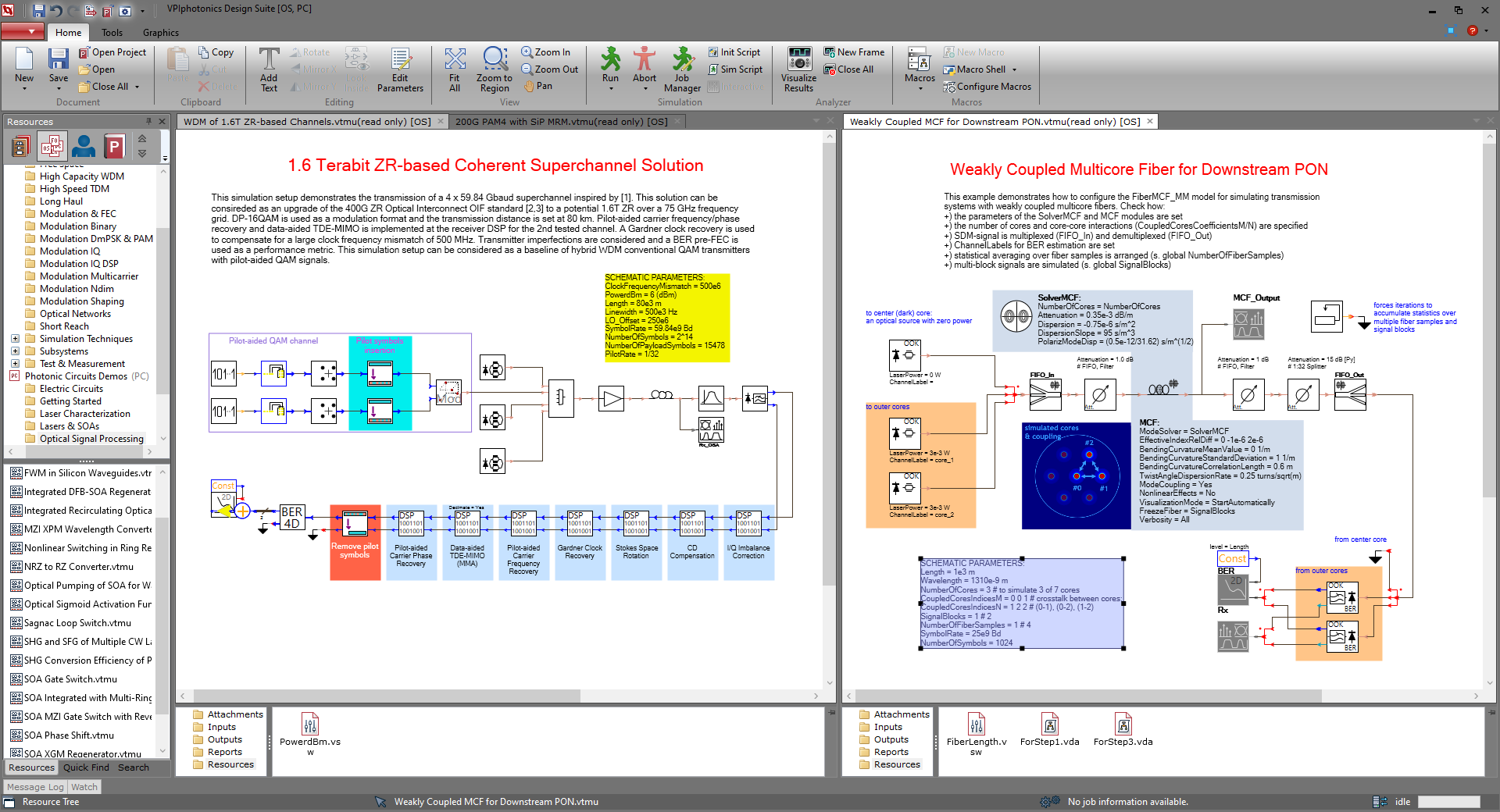Open Sim Script editor
Image resolution: width=1500 pixels, height=812 pixels.
click(x=735, y=69)
